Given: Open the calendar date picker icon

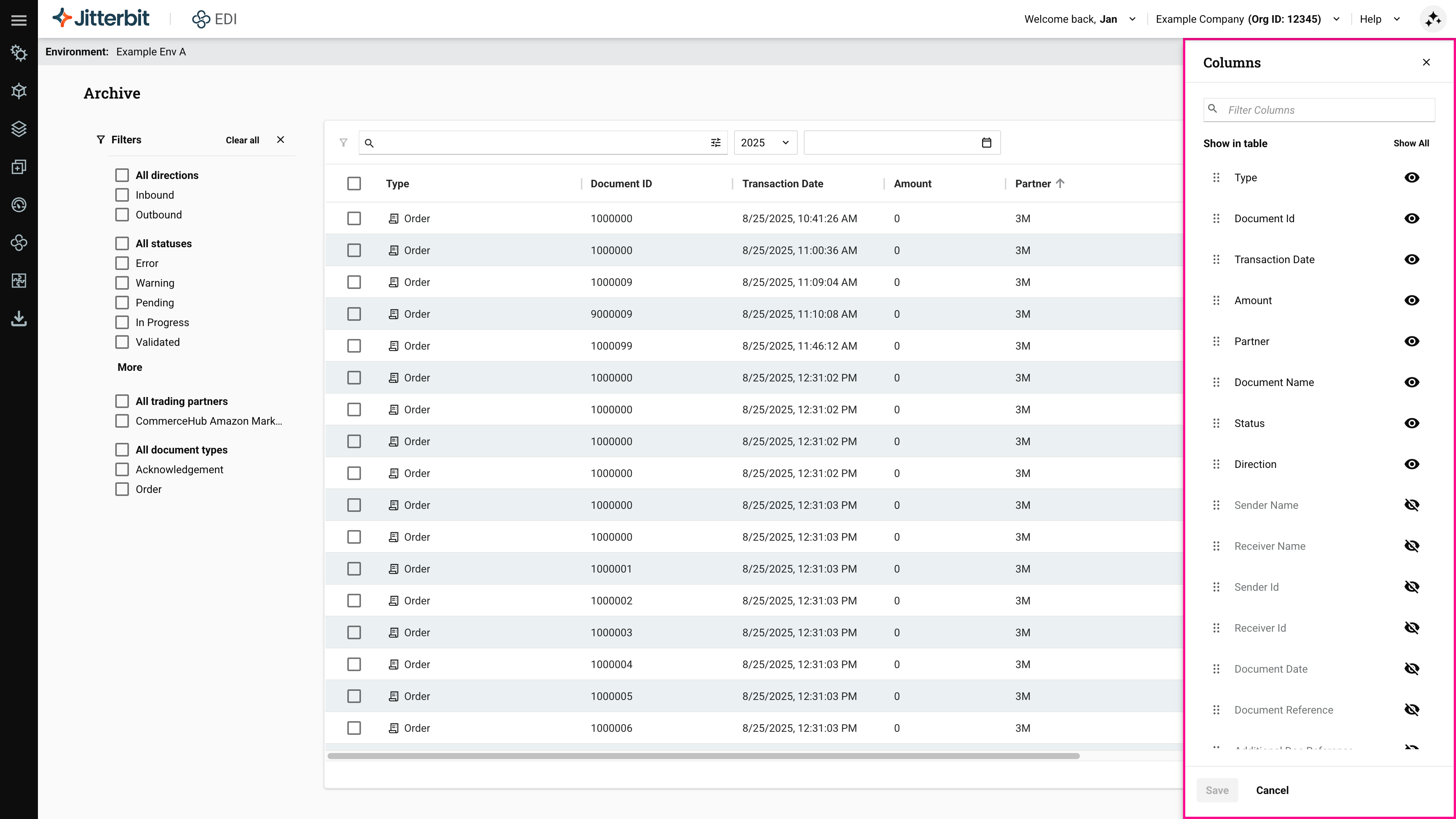Looking at the screenshot, I should (986, 143).
